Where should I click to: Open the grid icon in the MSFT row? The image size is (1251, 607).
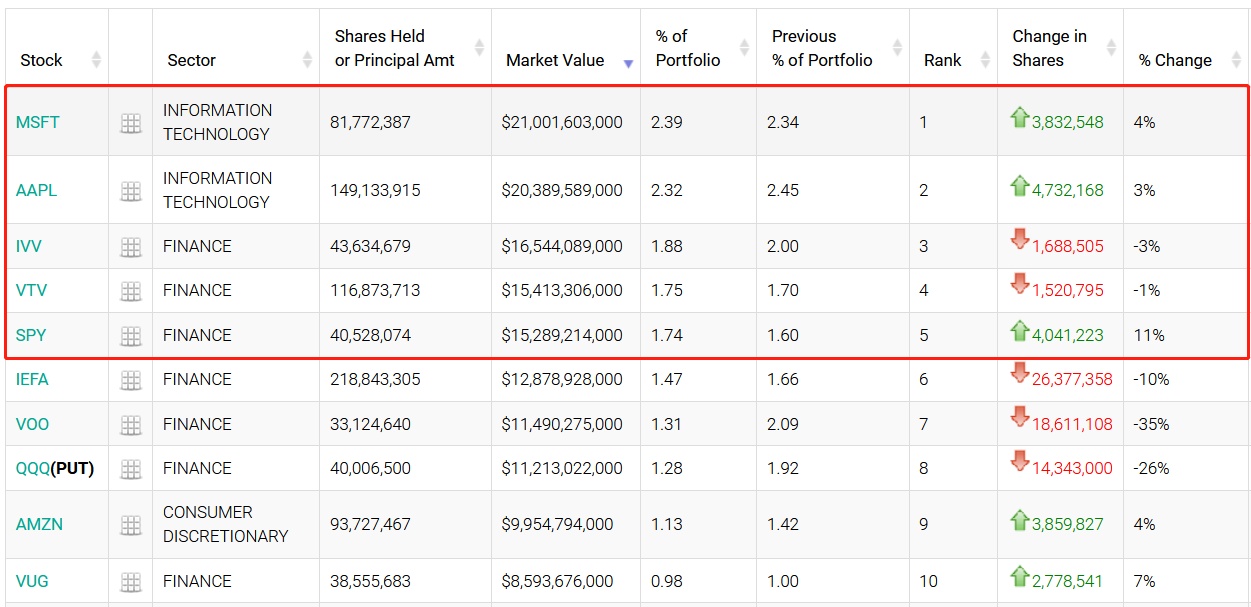coord(130,123)
